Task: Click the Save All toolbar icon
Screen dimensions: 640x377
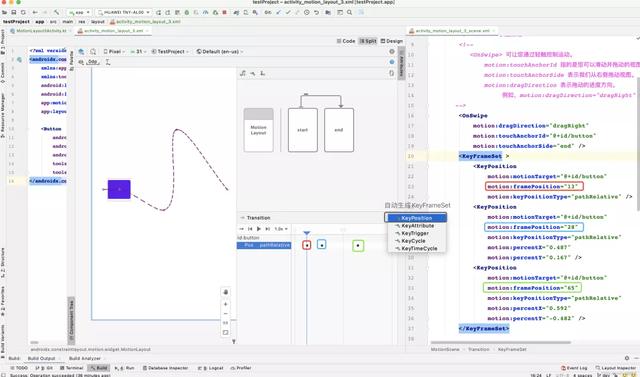Action: [14, 12]
